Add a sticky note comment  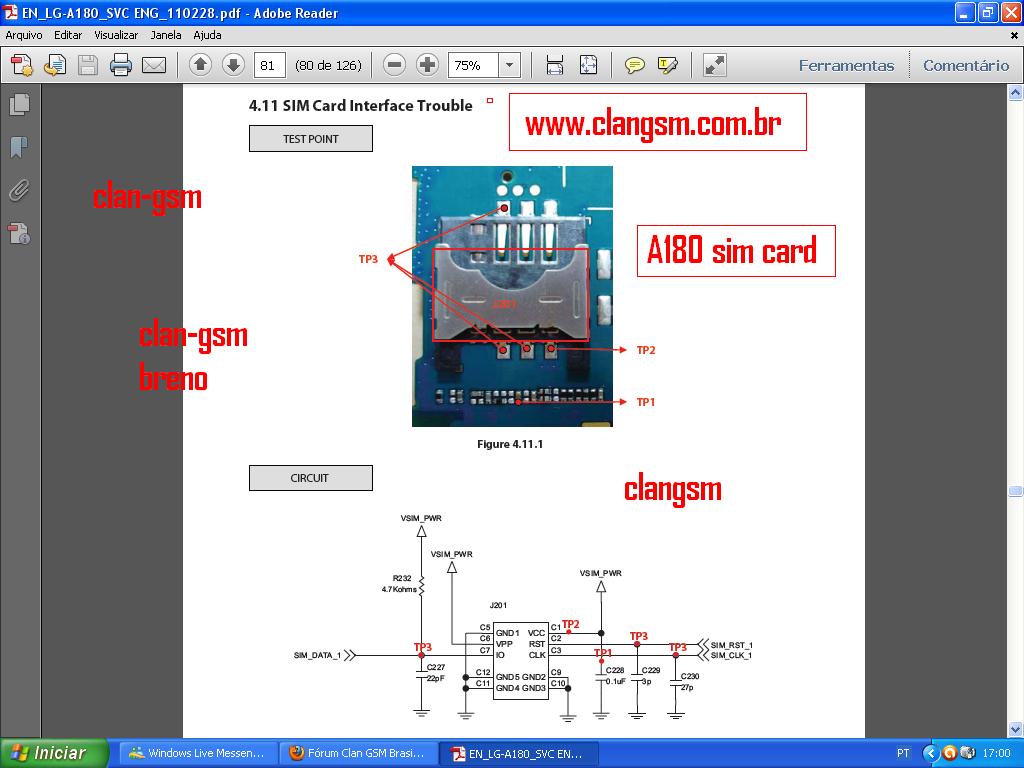click(634, 66)
